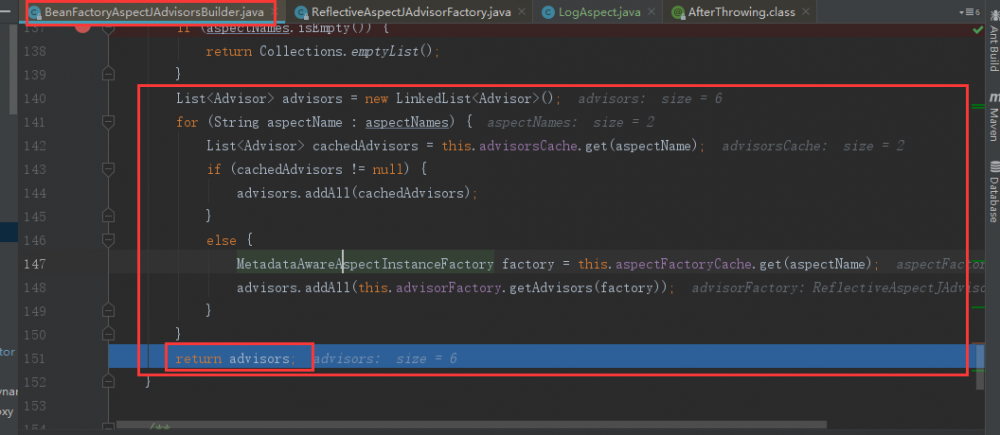This screenshot has height=435, width=1000.
Task: Collapse the if block at line 143
Action: [108, 169]
